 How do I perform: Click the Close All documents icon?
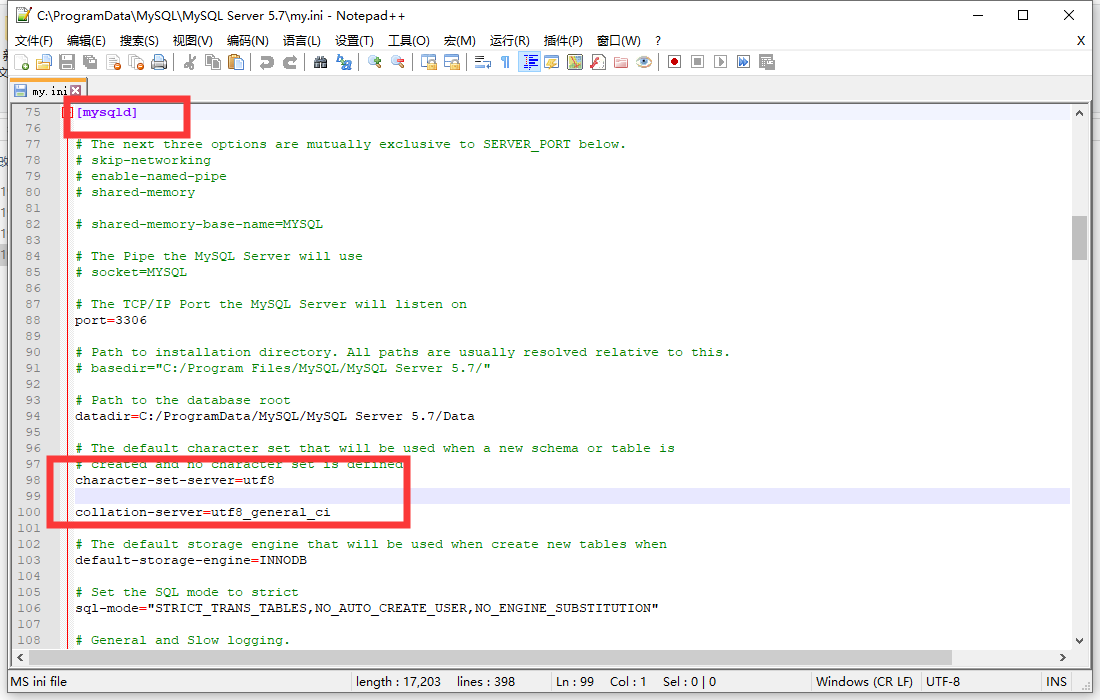[x=136, y=62]
